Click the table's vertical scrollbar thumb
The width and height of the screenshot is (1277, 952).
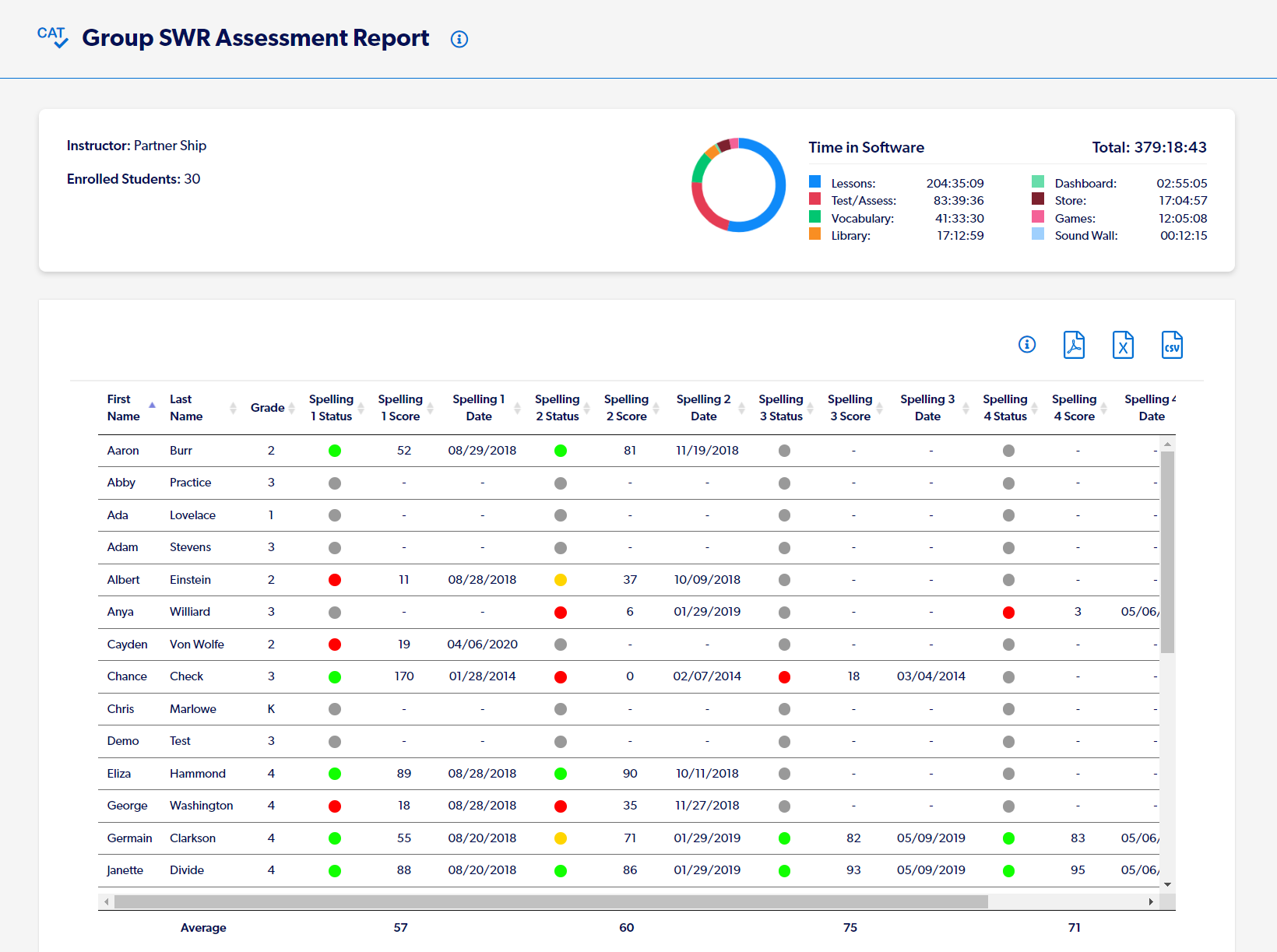(x=1167, y=551)
